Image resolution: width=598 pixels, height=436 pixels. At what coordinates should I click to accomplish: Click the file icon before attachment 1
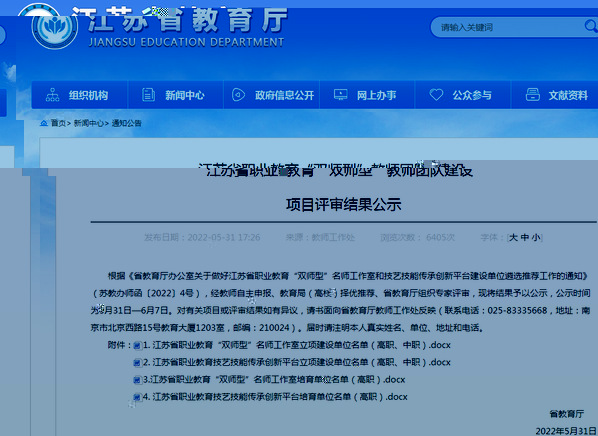[137, 346]
